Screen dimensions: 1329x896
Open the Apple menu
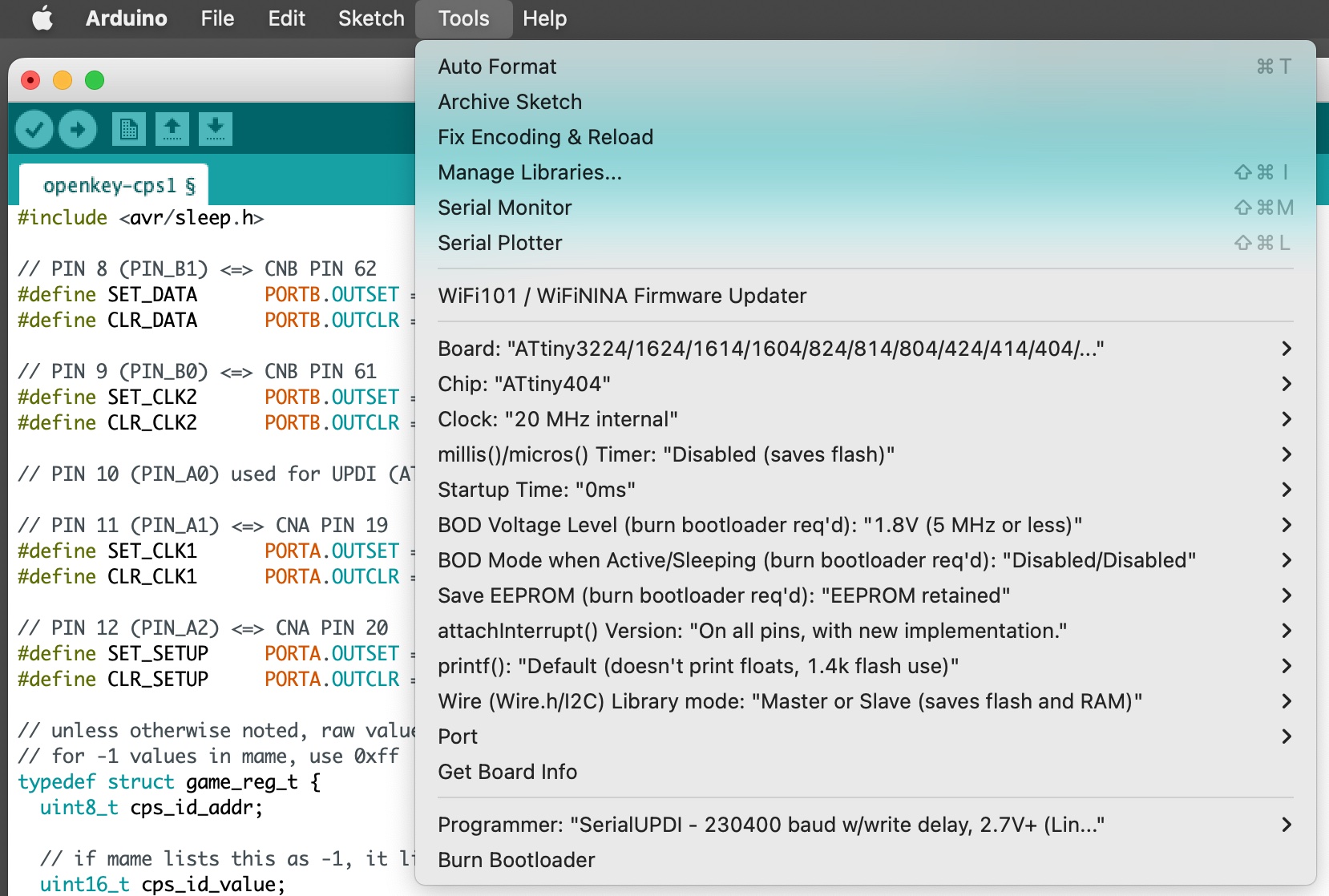tap(42, 18)
